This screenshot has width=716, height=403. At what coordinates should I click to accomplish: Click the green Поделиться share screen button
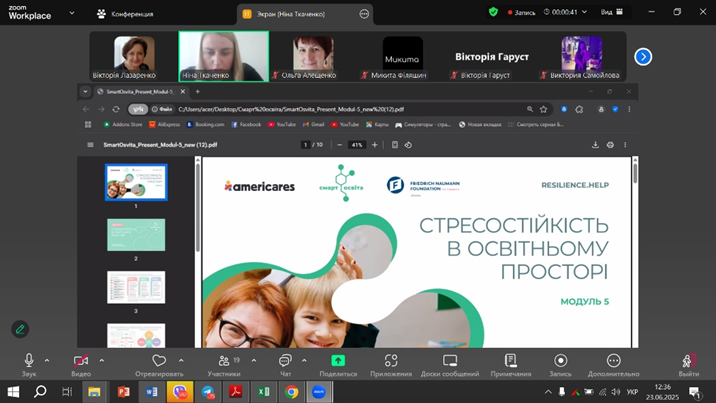(x=338, y=365)
